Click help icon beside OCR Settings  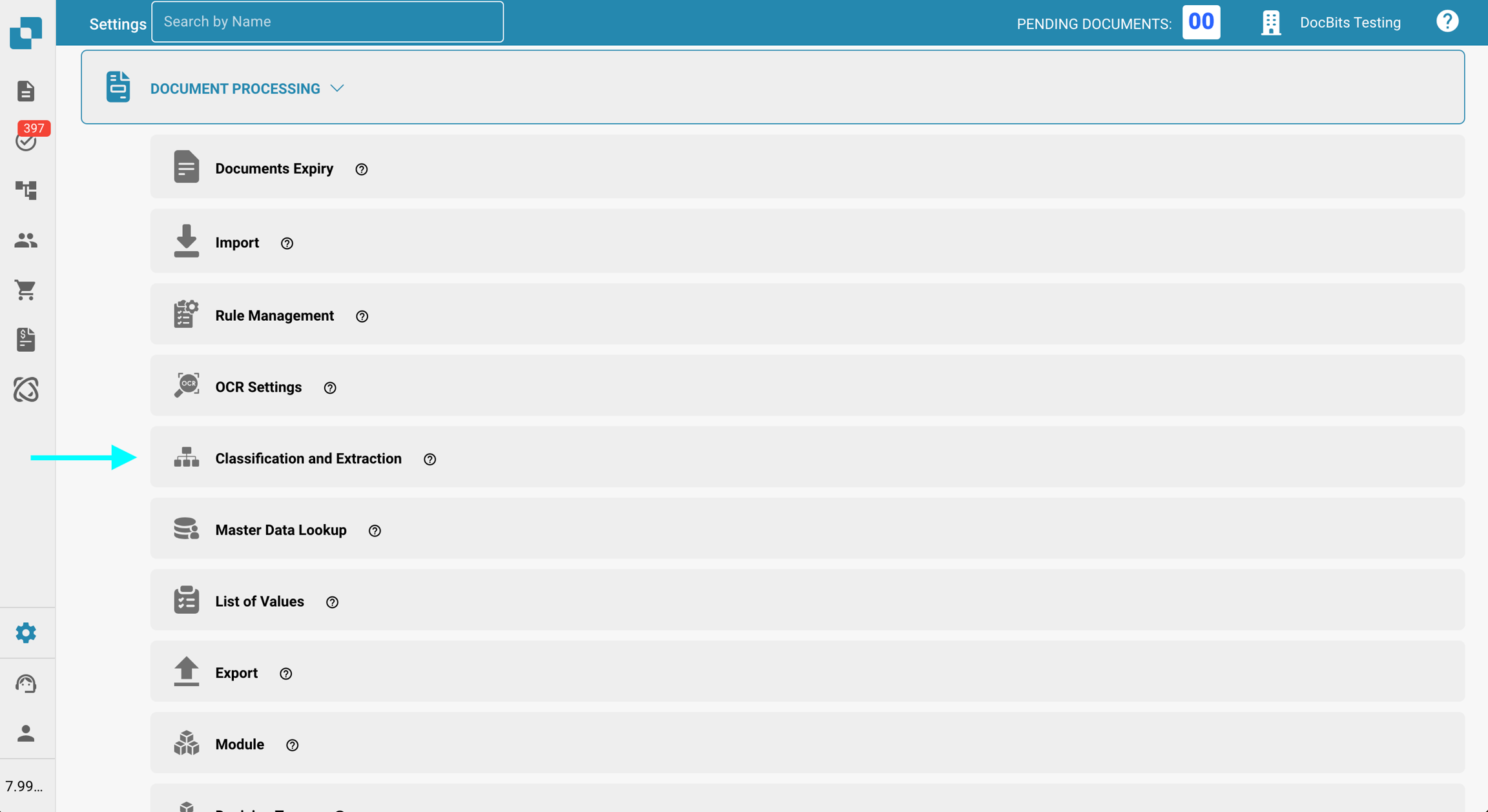tap(330, 388)
